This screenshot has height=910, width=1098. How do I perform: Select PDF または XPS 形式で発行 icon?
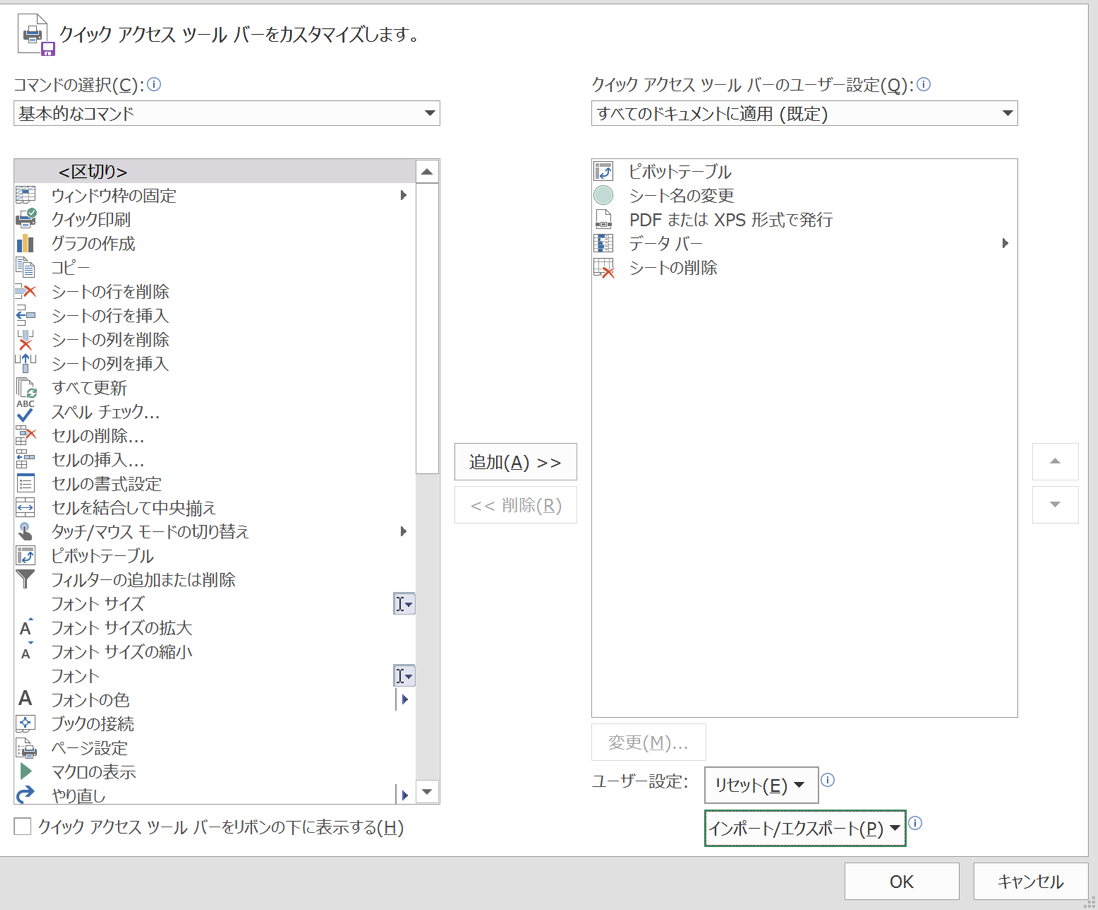603,220
